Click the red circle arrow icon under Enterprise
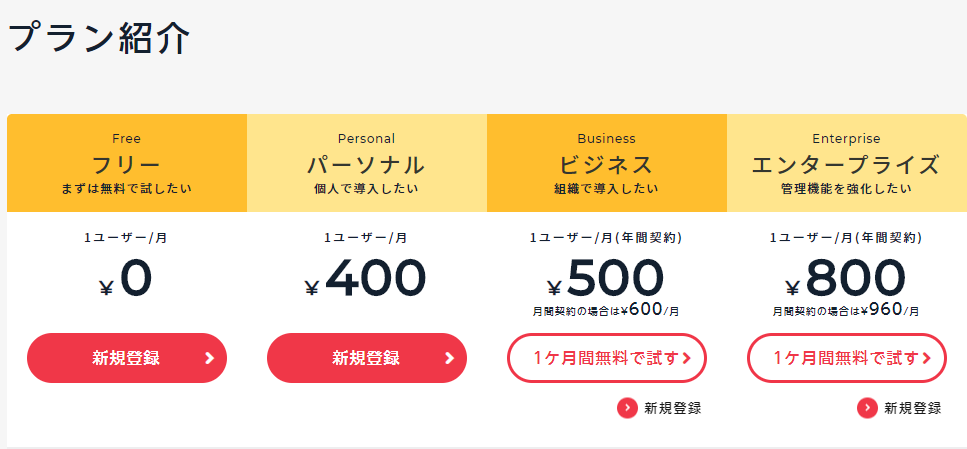Screen dimensions: 967x449 tap(867, 408)
